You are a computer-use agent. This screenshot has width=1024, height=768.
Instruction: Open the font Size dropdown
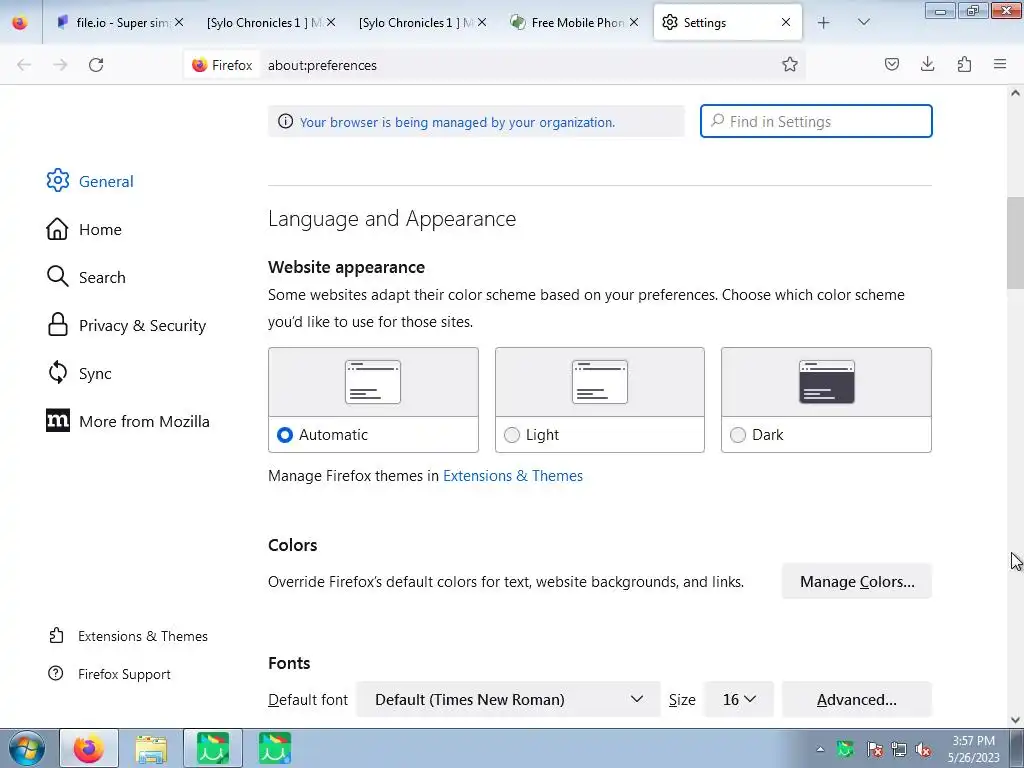739,699
